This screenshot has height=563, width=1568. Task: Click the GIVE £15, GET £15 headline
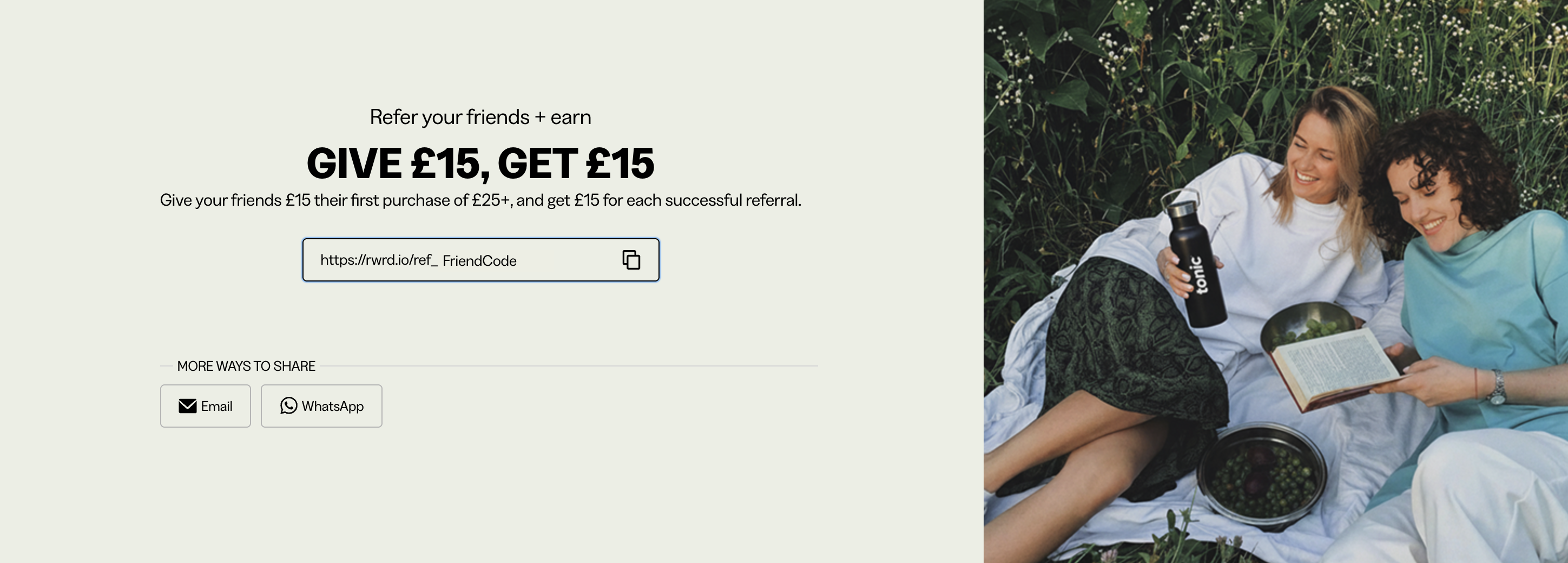tap(480, 163)
